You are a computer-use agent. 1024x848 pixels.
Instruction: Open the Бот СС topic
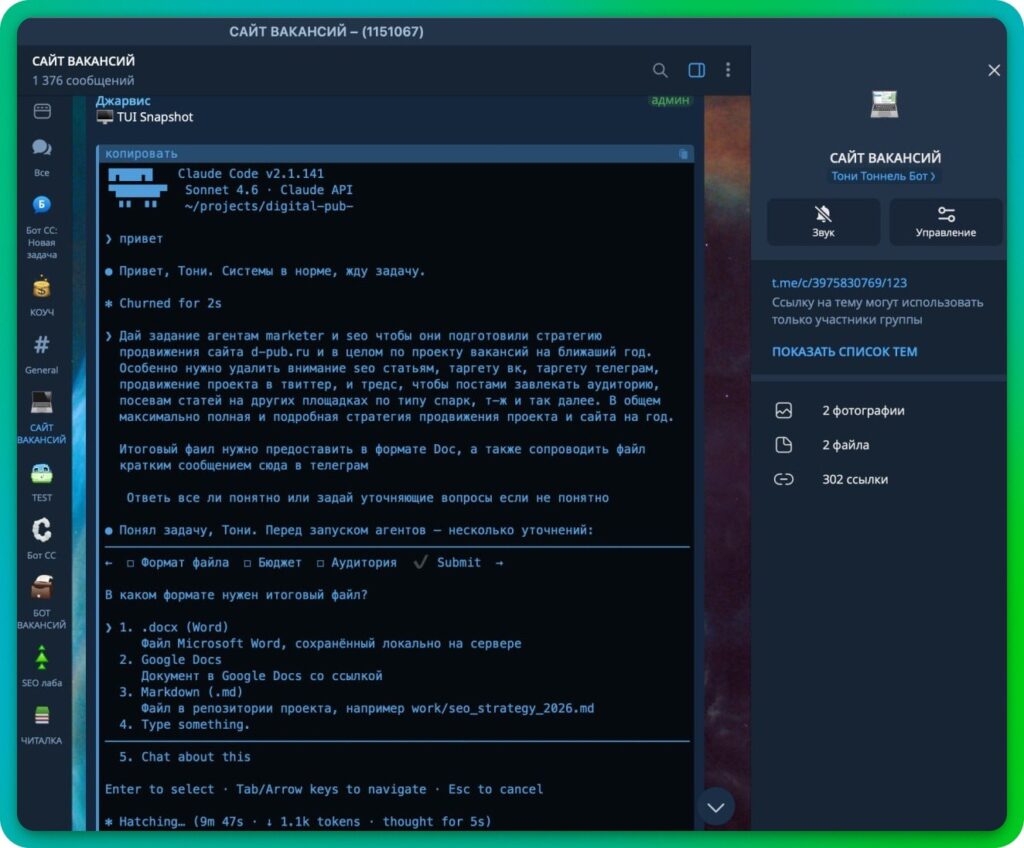42,538
